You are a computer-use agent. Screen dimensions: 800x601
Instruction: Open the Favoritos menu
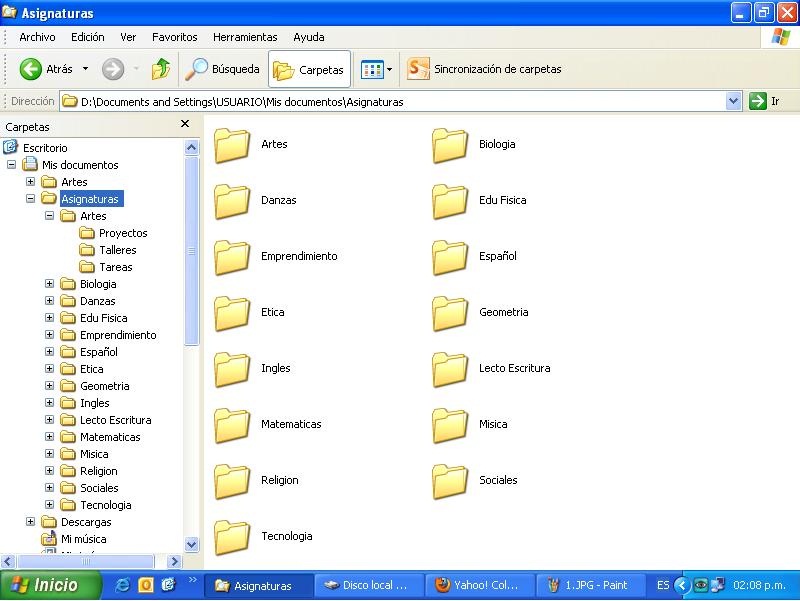coord(175,37)
